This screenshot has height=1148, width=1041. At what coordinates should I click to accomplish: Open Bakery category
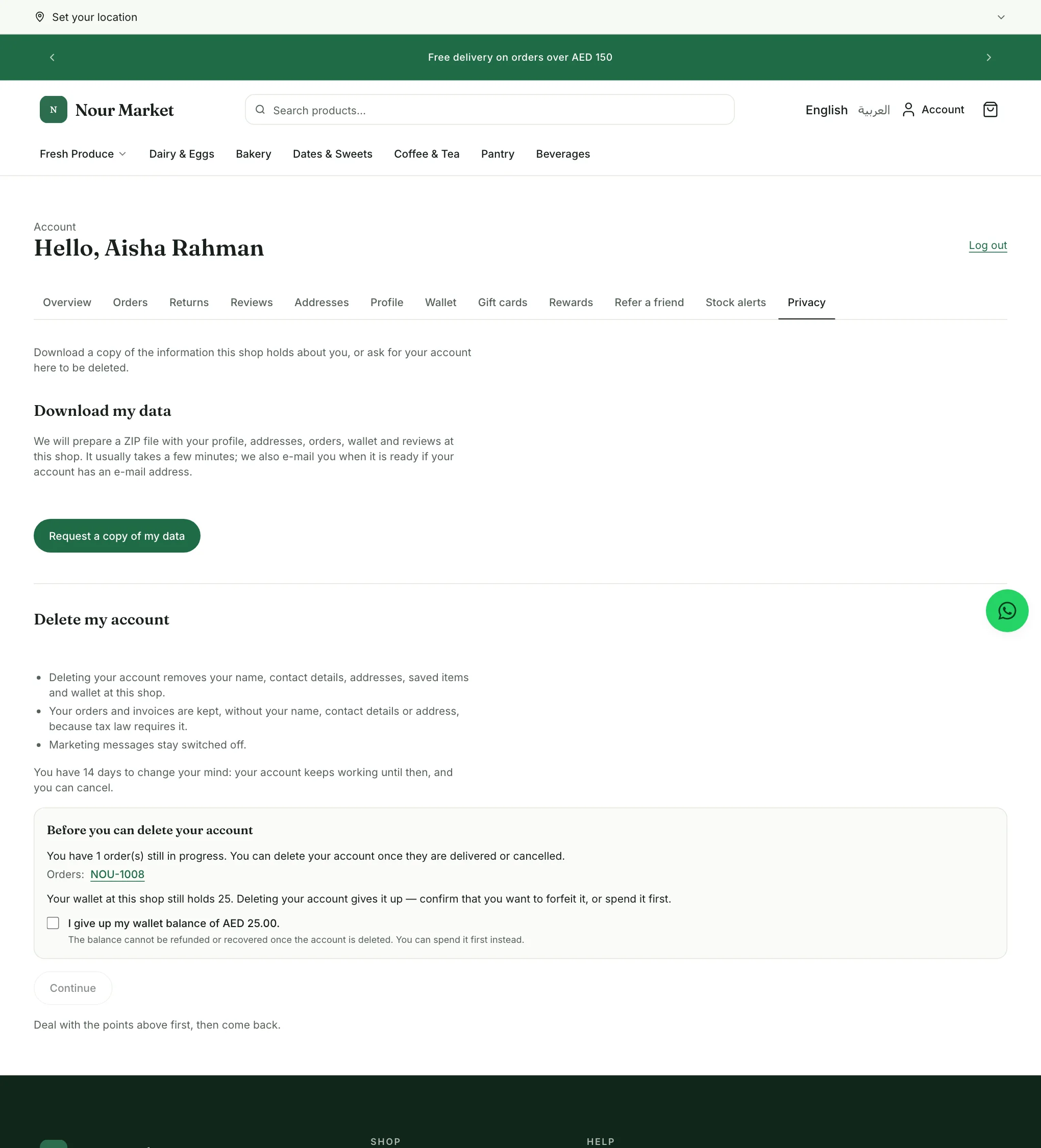pos(254,154)
